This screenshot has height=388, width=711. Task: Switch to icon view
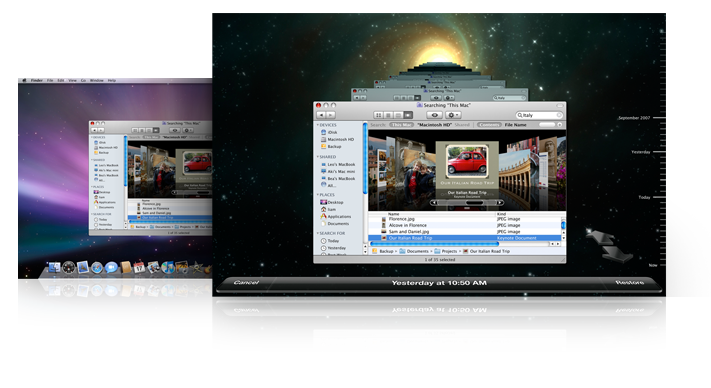[379, 115]
